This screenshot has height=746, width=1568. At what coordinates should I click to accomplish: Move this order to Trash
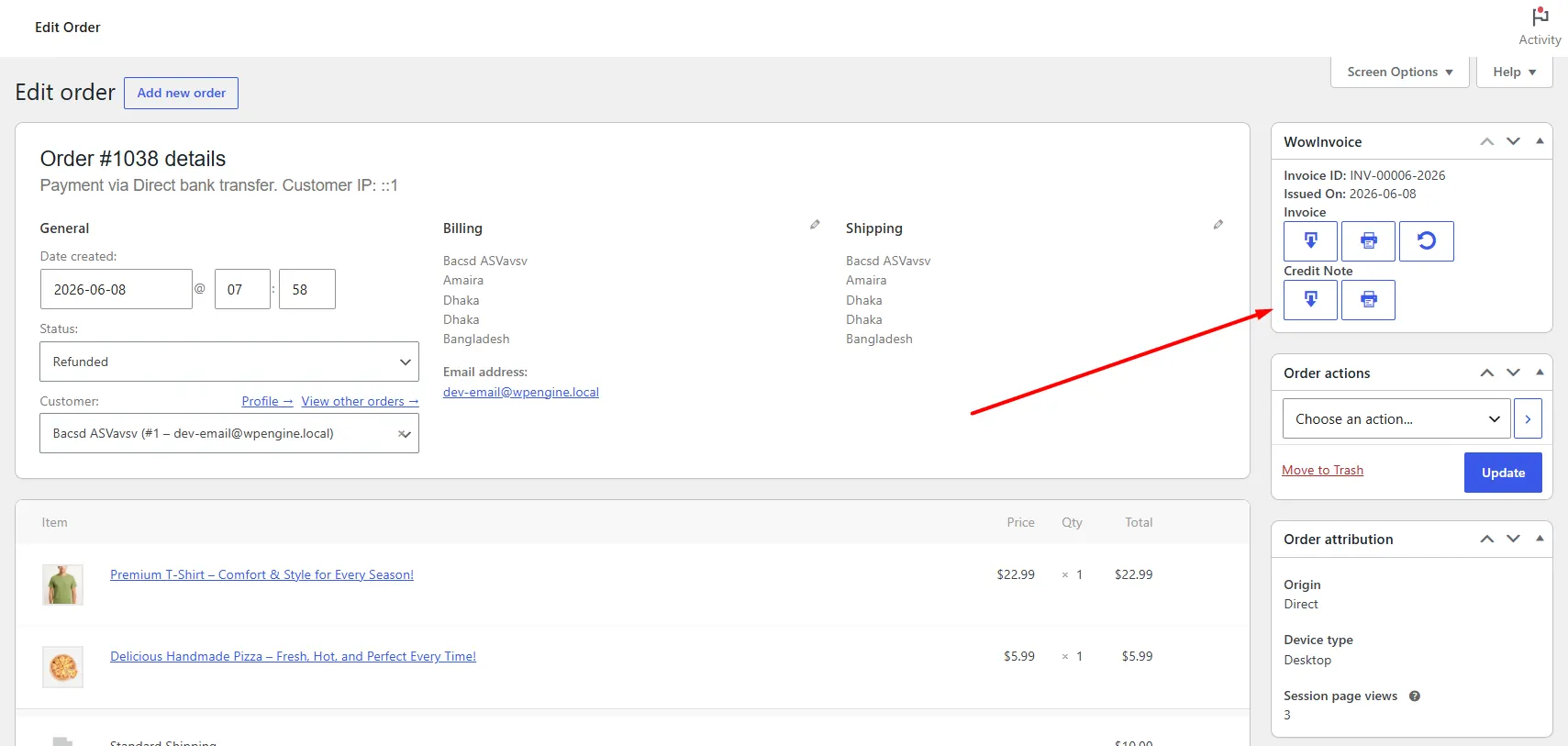tap(1322, 470)
